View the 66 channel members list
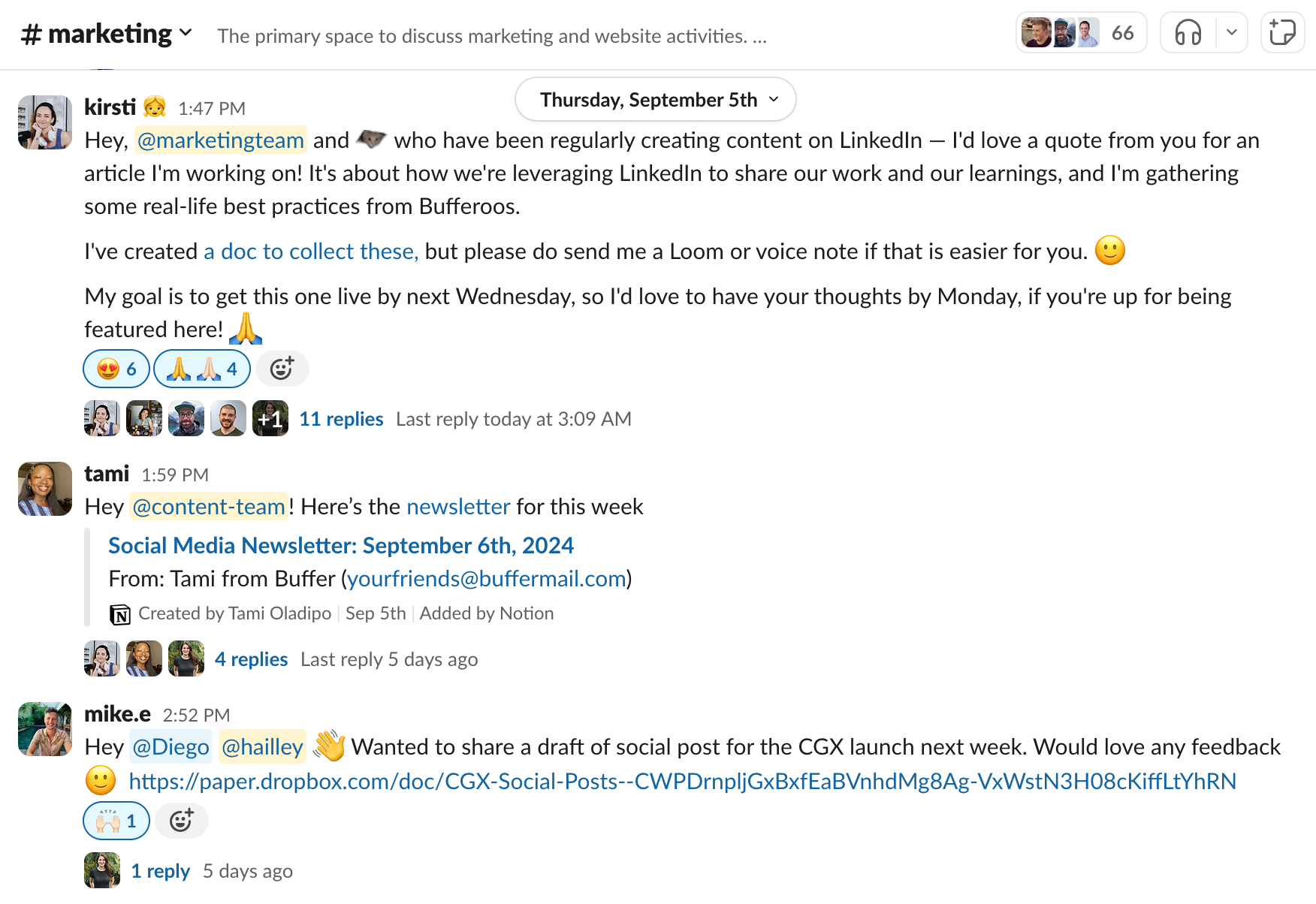This screenshot has width=1316, height=904. 1081,33
